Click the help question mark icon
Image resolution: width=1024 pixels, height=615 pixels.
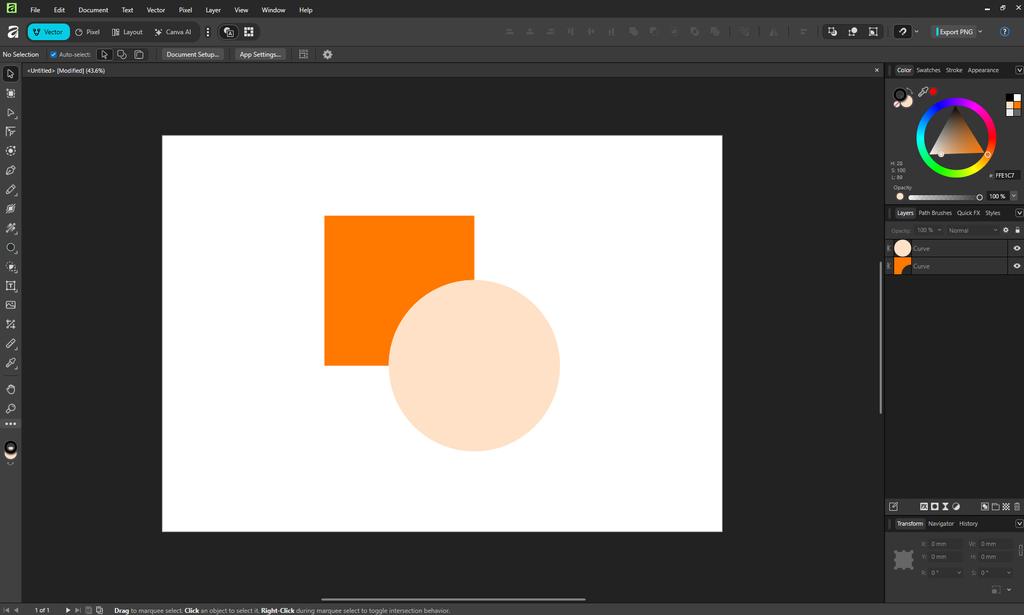point(1004,32)
